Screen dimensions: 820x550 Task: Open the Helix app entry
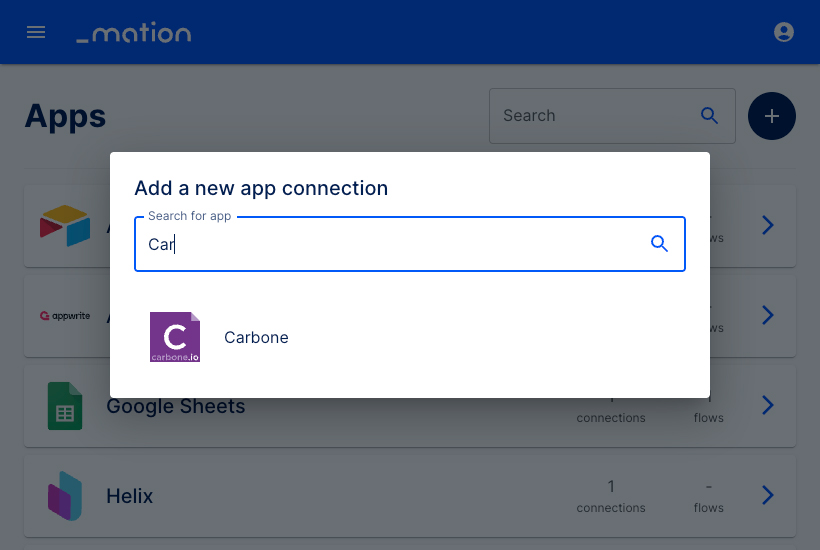[409, 496]
